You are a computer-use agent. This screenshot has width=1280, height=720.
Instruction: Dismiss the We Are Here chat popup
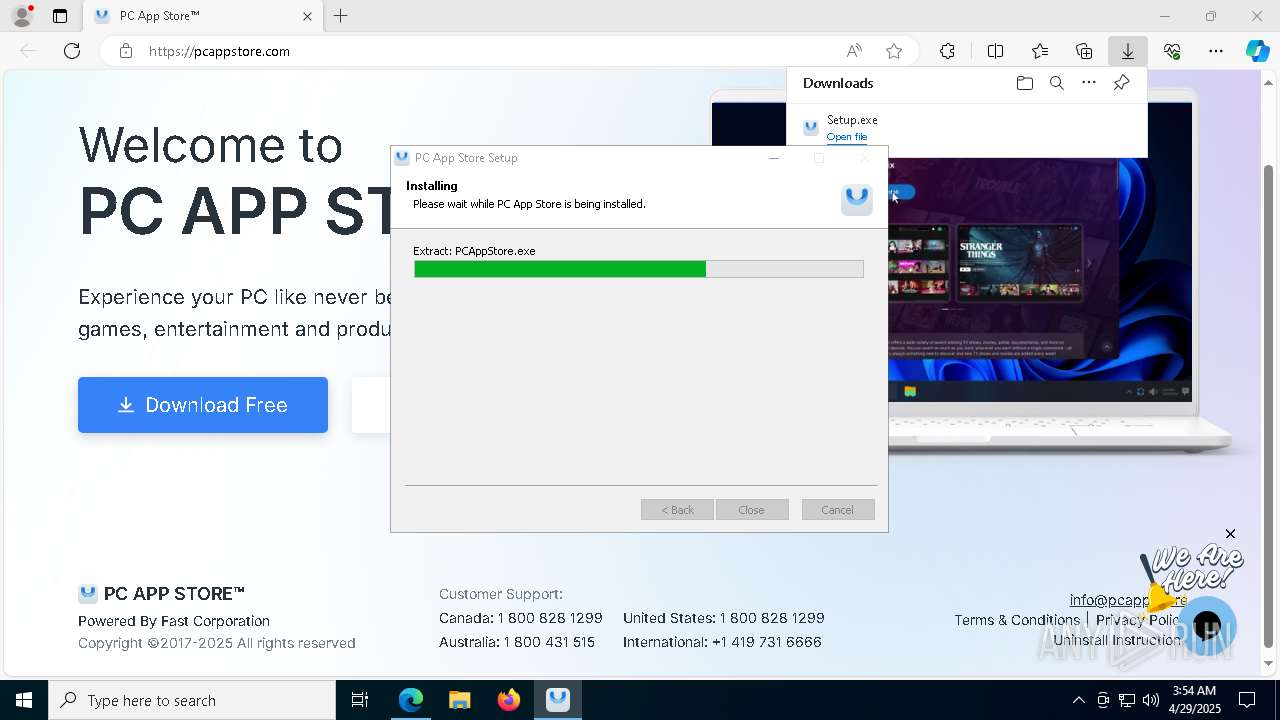(x=1230, y=534)
